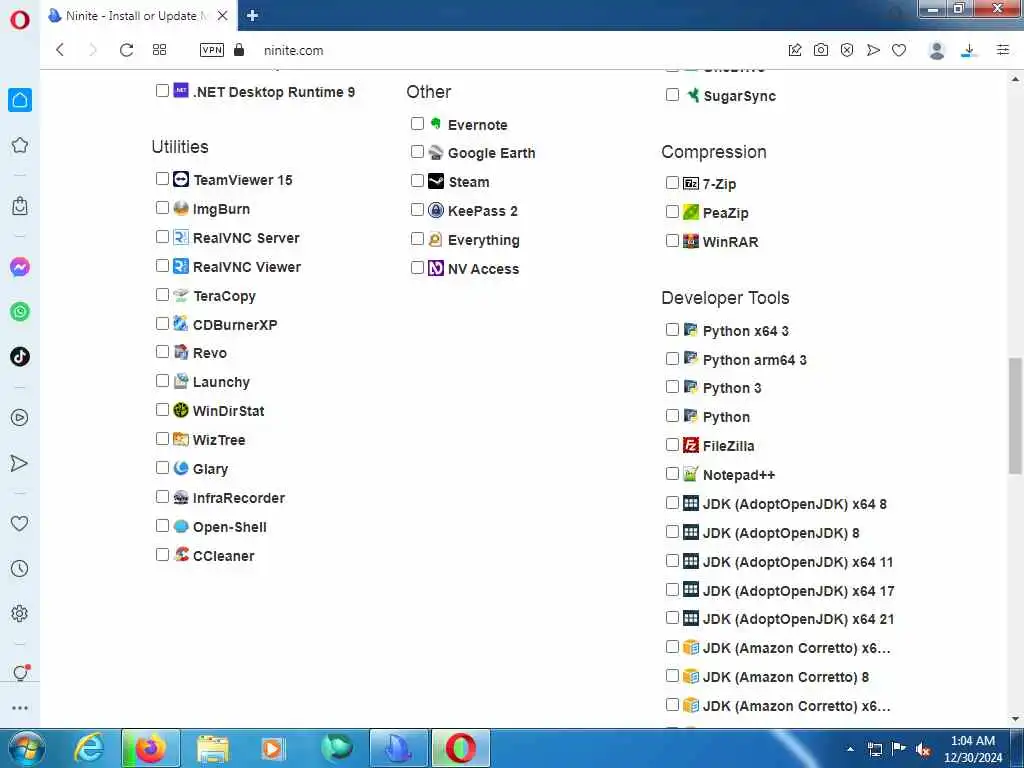Open the Windows Start menu
Image resolution: width=1024 pixels, height=768 pixels.
[x=26, y=748]
